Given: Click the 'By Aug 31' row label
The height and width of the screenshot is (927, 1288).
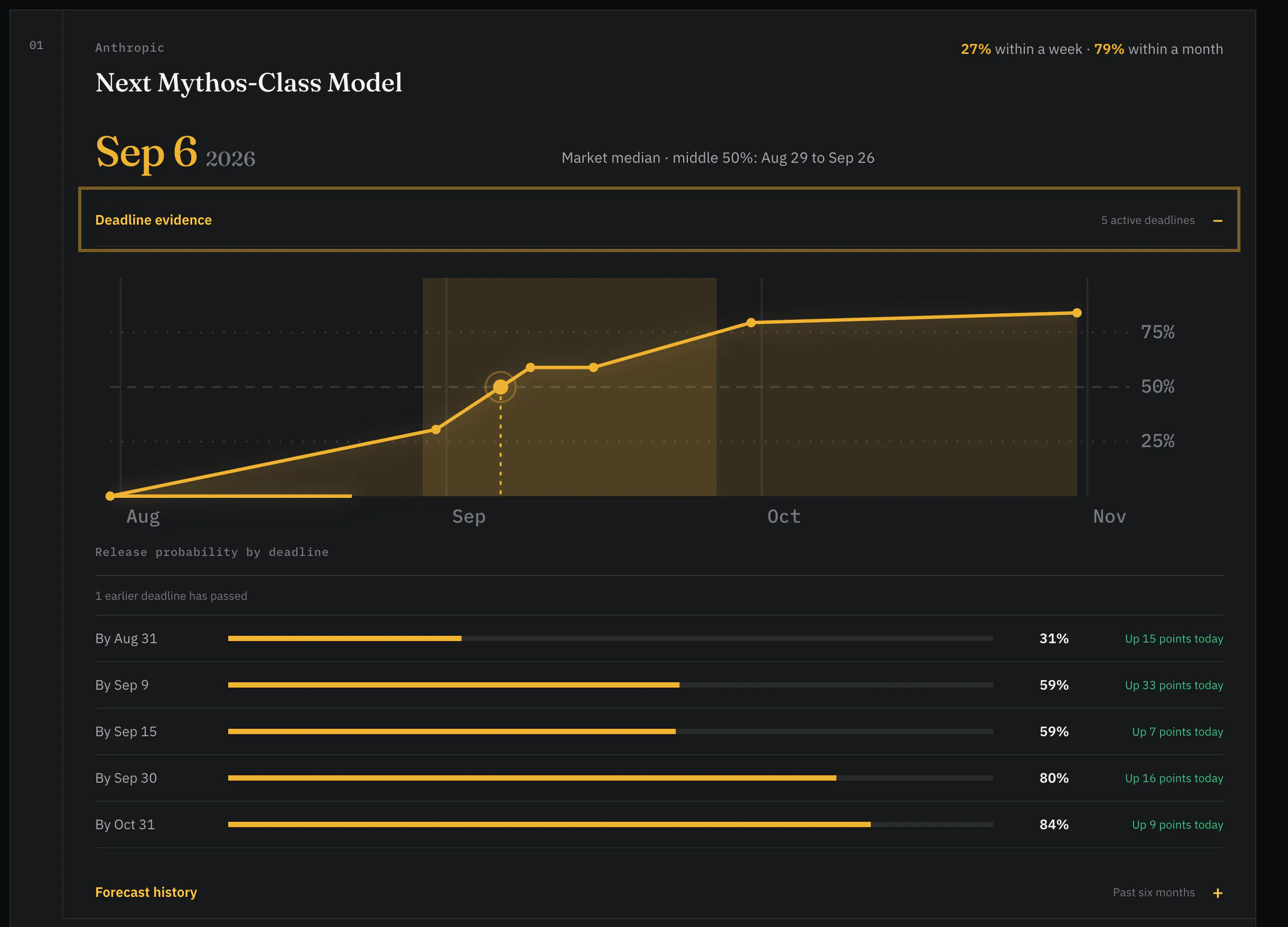Looking at the screenshot, I should [126, 638].
